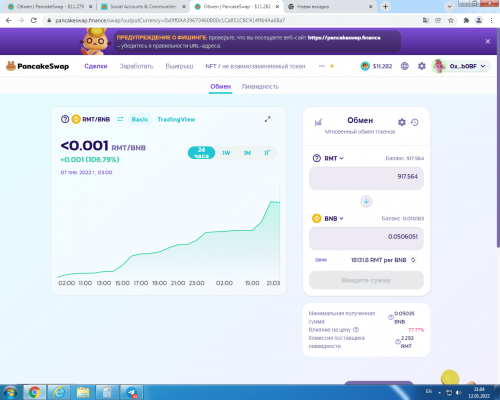Screen dimensions: 500x400
Task: Expand the chart to fullscreen
Action: point(267,119)
